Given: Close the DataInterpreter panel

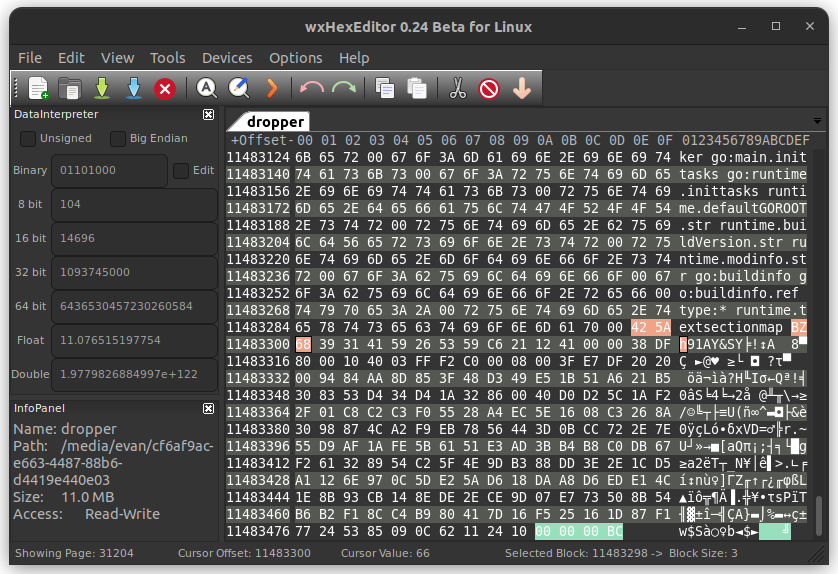Looking at the screenshot, I should pyautogui.click(x=208, y=114).
